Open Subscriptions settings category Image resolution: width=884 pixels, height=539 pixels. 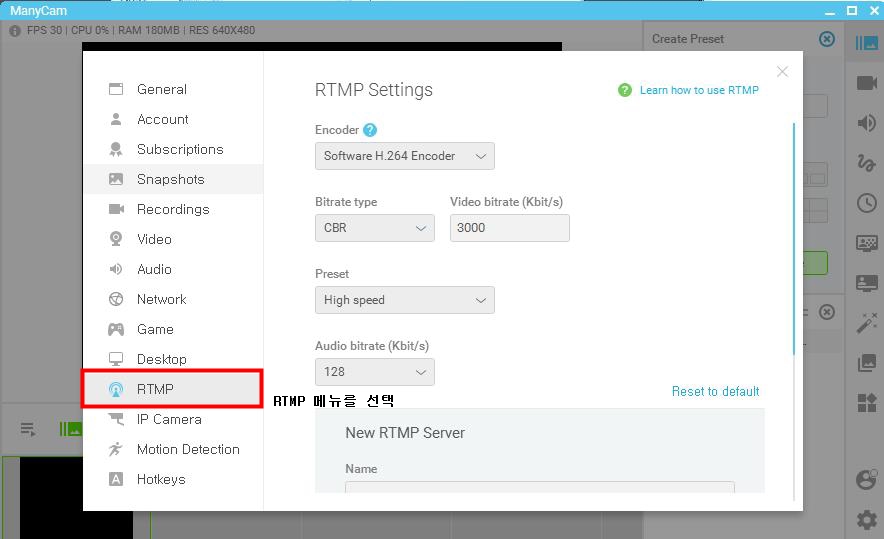[173, 149]
